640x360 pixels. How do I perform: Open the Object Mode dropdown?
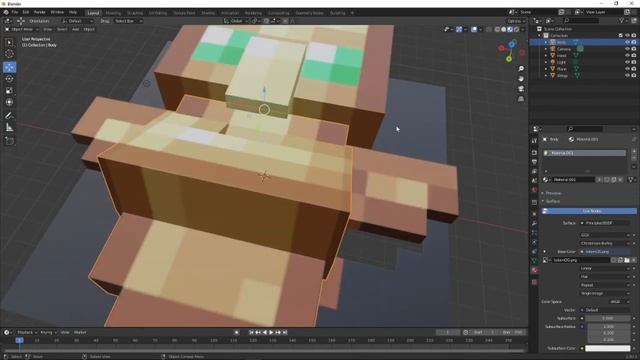point(22,29)
